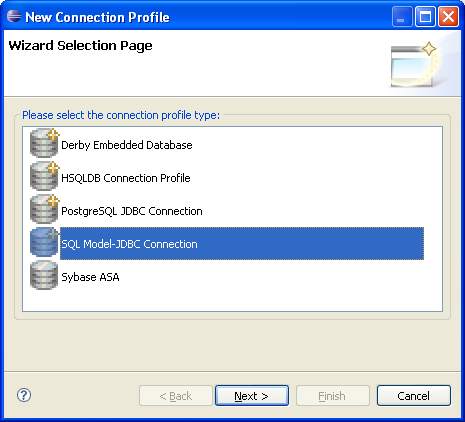Pick the PostgreSQL JDBC Connection label
The height and width of the screenshot is (422, 465).
point(132,211)
